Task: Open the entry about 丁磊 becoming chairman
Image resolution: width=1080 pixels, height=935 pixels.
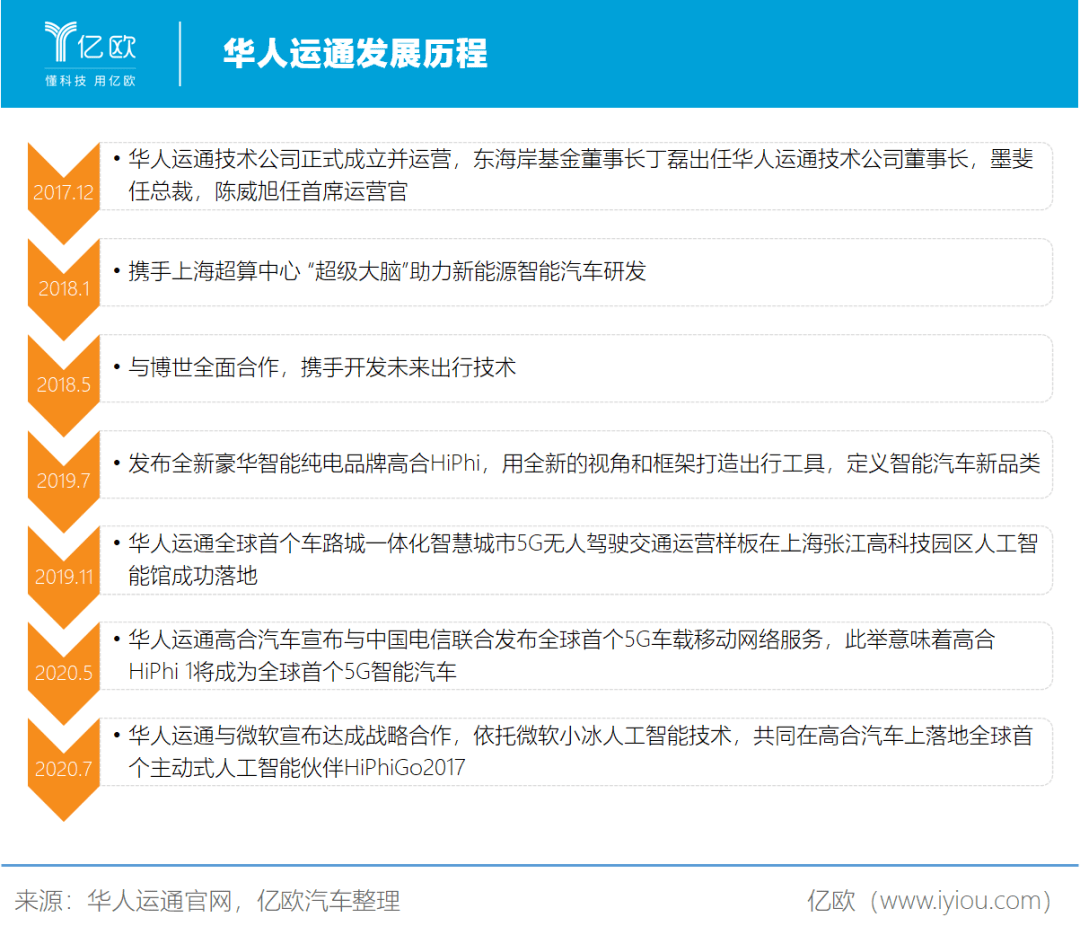Action: pyautogui.click(x=580, y=175)
